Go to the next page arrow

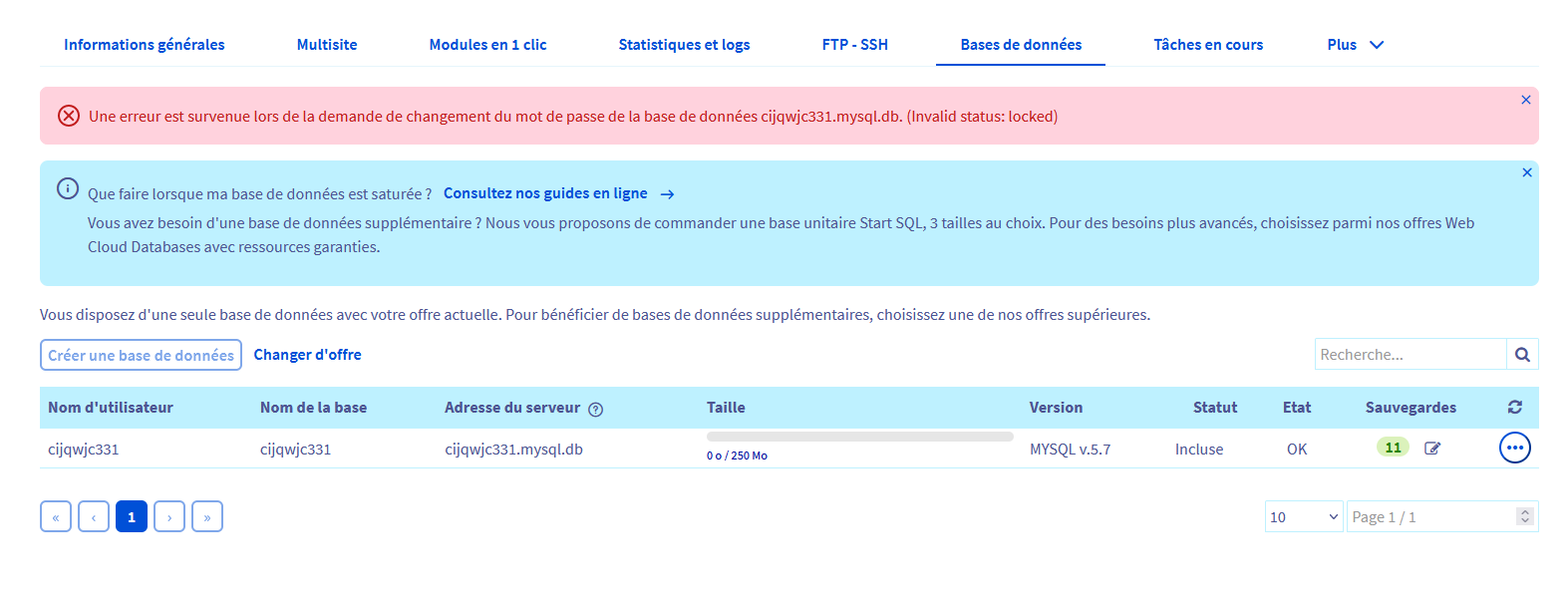pyautogui.click(x=169, y=516)
